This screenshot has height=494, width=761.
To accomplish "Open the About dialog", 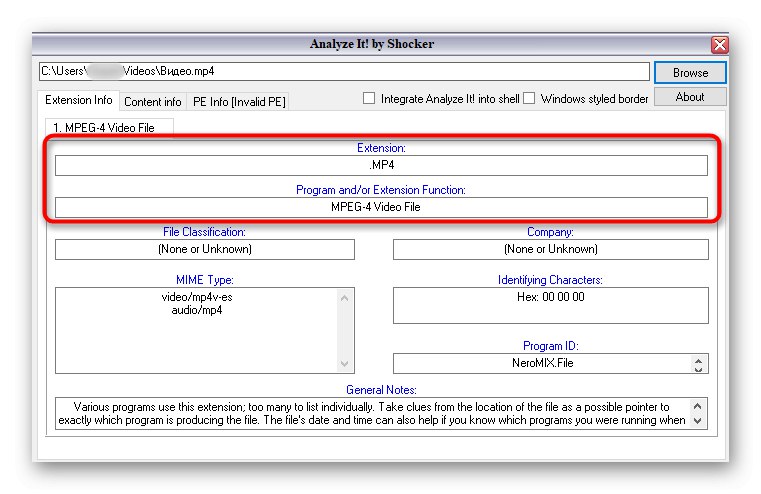I will [690, 97].
